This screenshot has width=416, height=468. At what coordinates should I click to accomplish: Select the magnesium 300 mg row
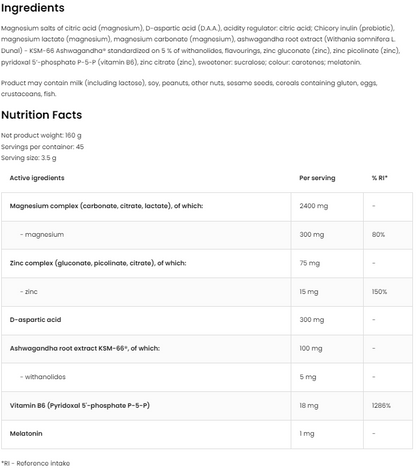click(x=207, y=235)
